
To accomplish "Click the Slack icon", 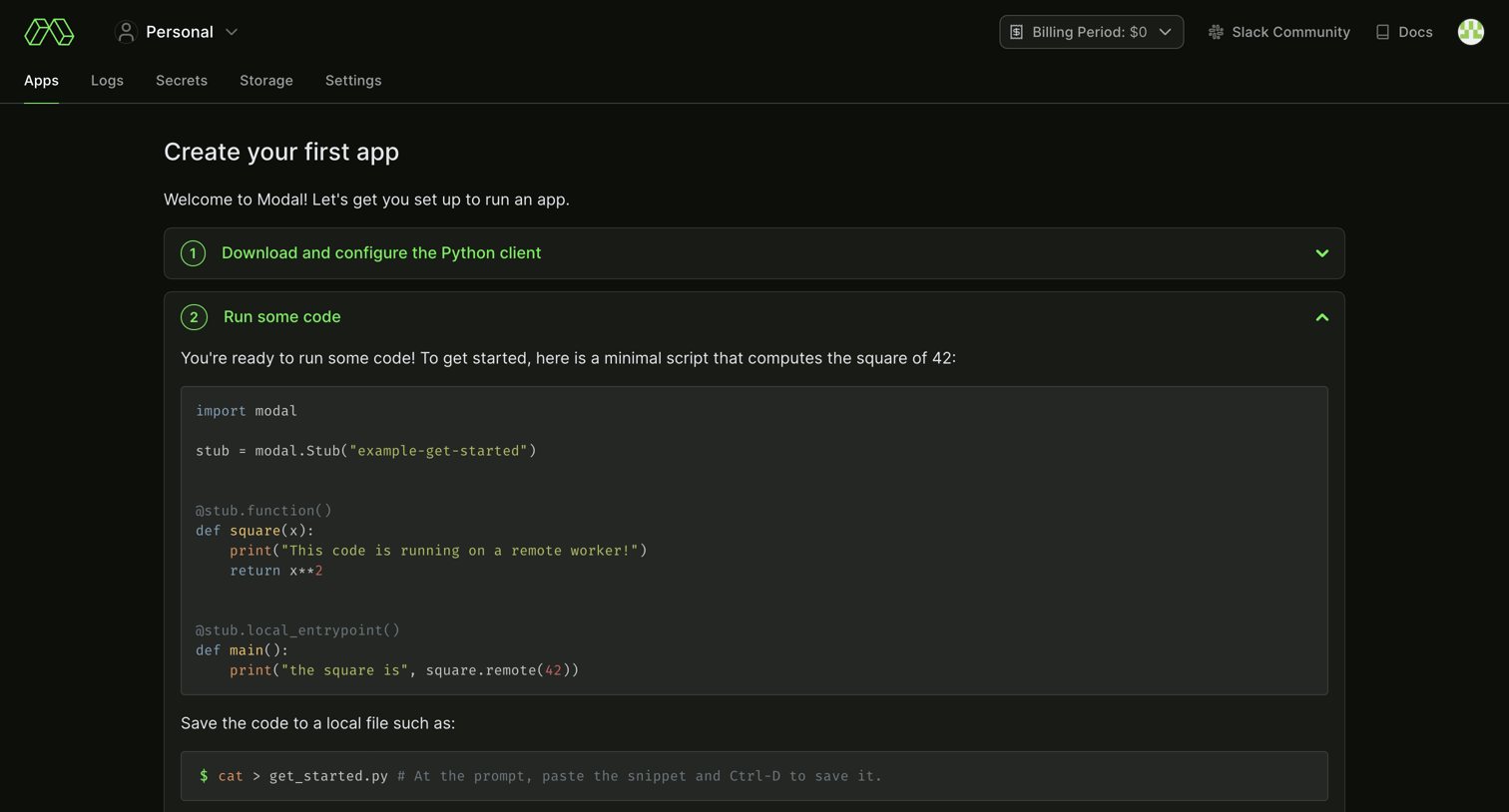I will (1216, 32).
